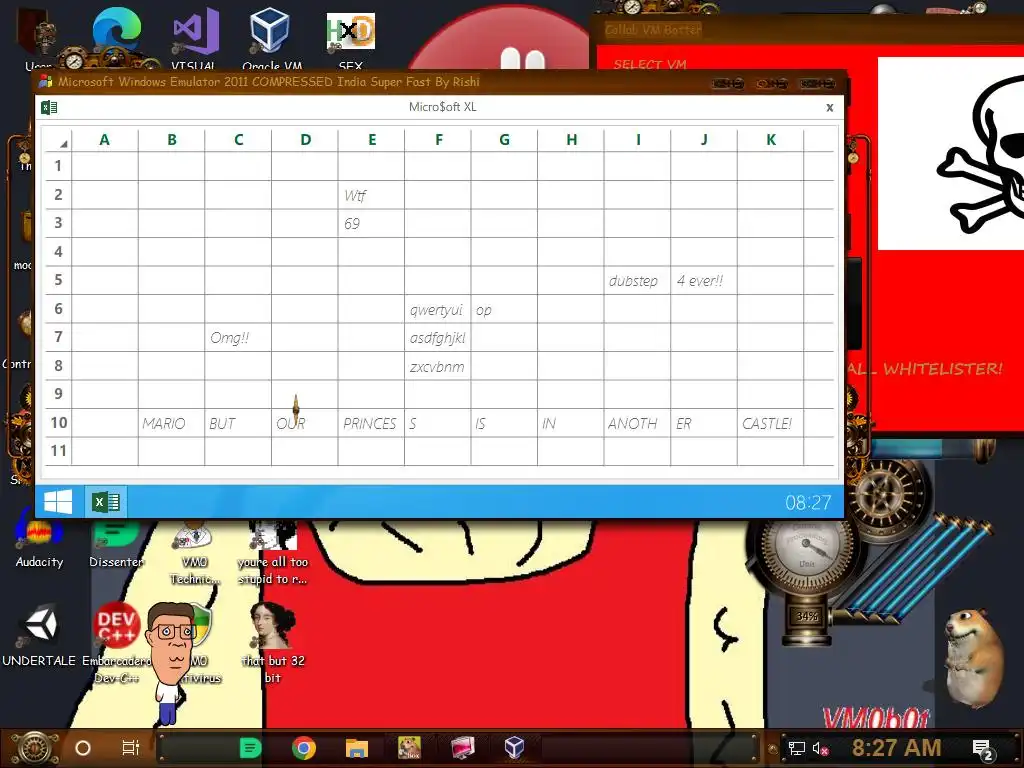Open the VM0 Technic desktop icon
The width and height of the screenshot is (1024, 768).
[195, 552]
